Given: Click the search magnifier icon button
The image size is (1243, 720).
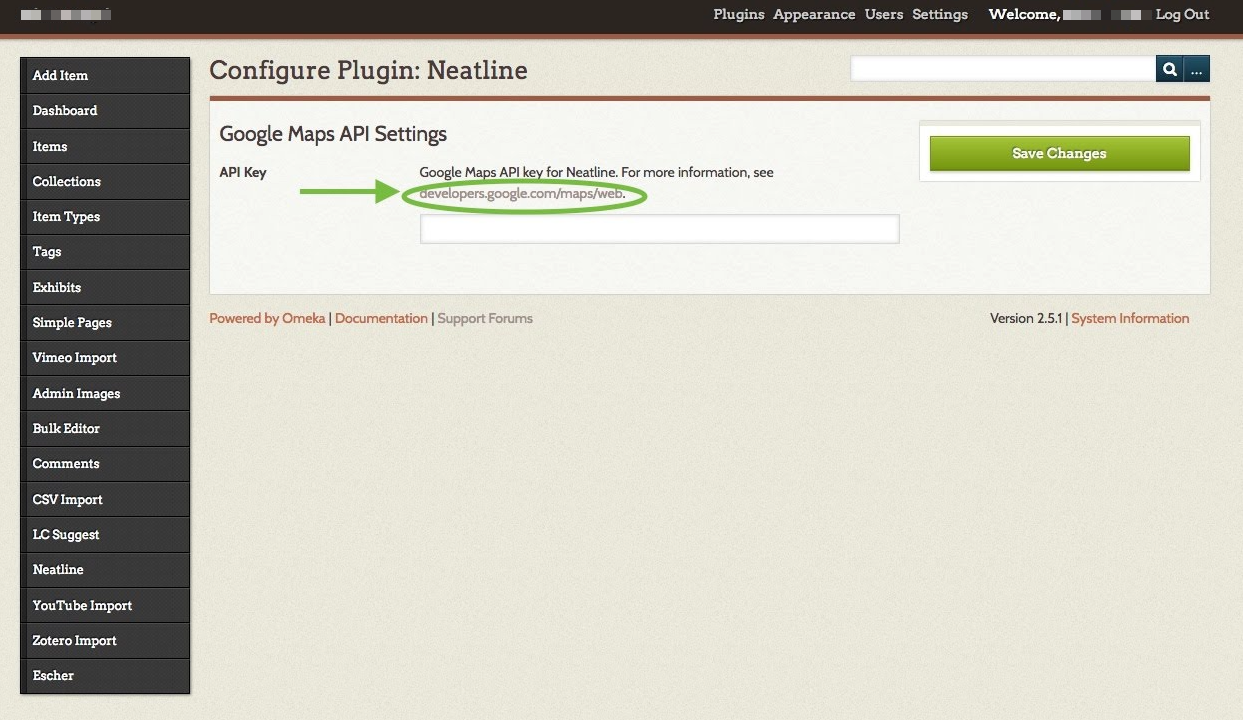Looking at the screenshot, I should (1169, 69).
